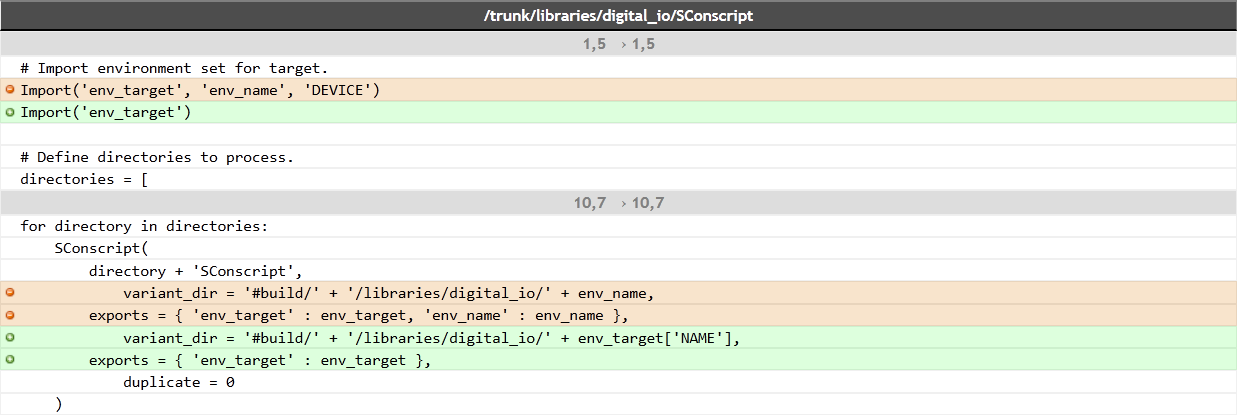
Task: Select the '# Define directories to process.' comment line
Action: pos(156,158)
